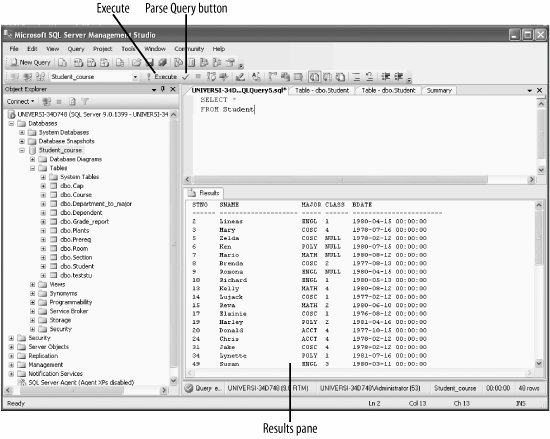Switch output to Results to File
Image resolution: width=550 pixels, height=439 pixels.
pyautogui.click(x=340, y=76)
